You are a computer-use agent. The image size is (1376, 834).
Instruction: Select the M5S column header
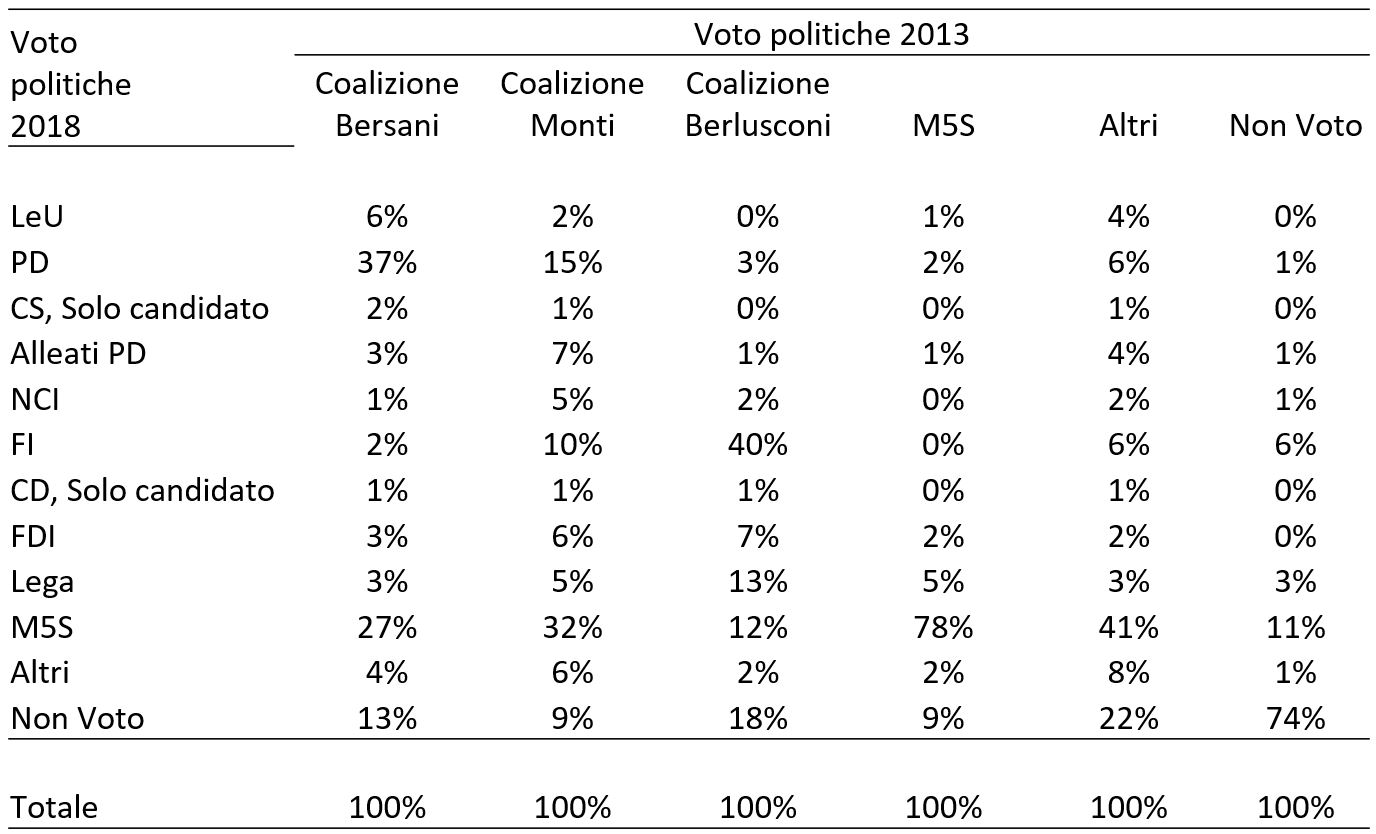(x=943, y=126)
